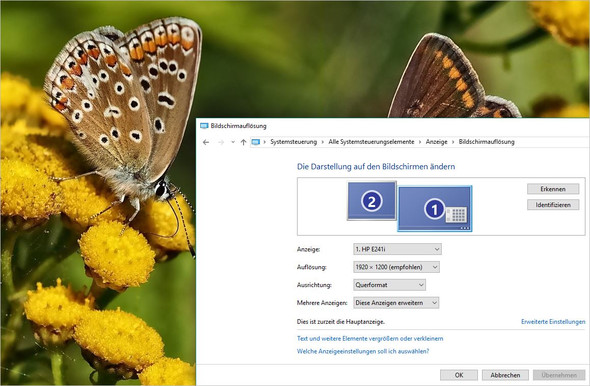Navigate to Anzeige breadcrumb
The image size is (590, 386).
point(436,142)
